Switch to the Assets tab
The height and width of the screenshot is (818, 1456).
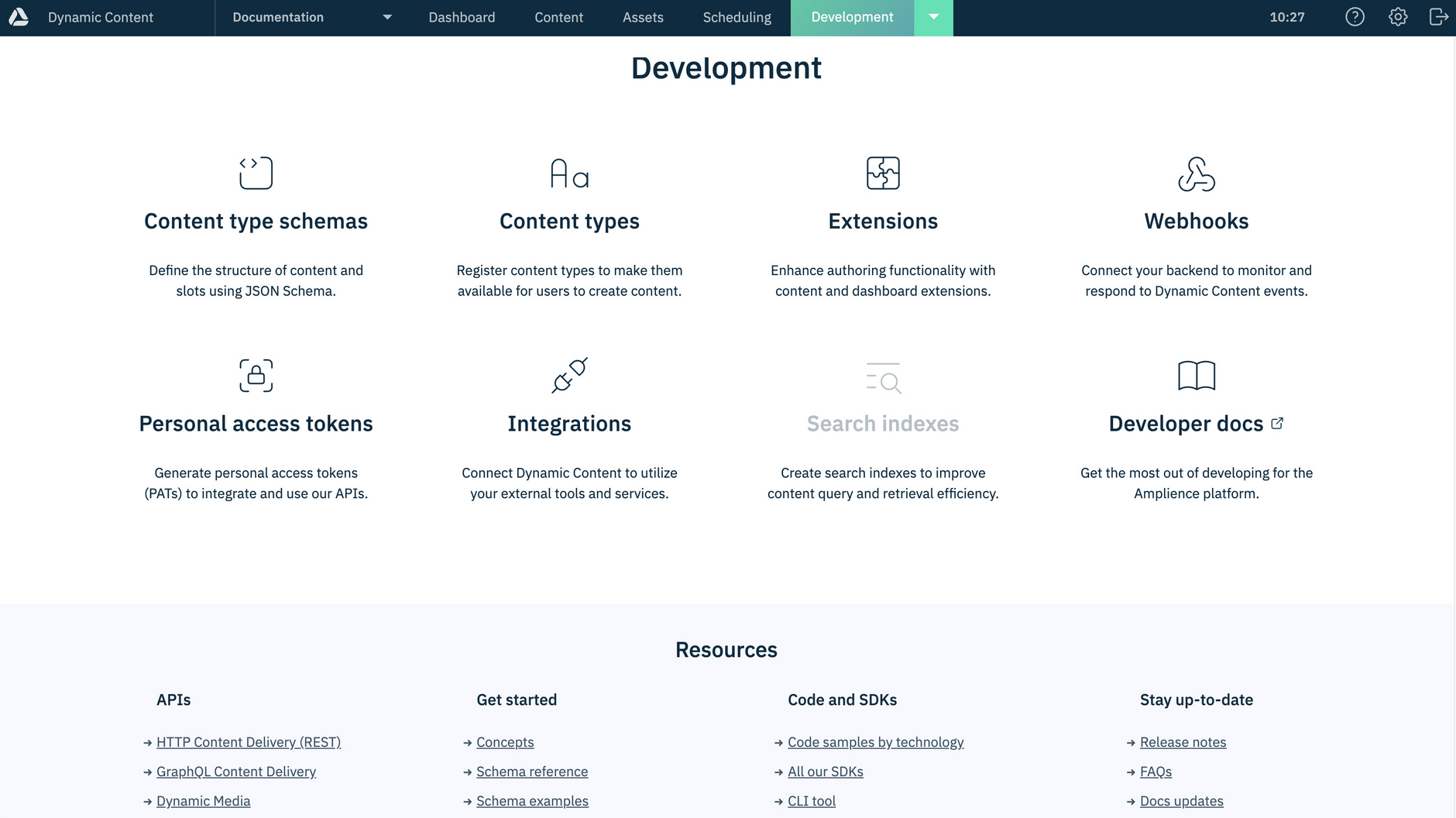point(643,16)
